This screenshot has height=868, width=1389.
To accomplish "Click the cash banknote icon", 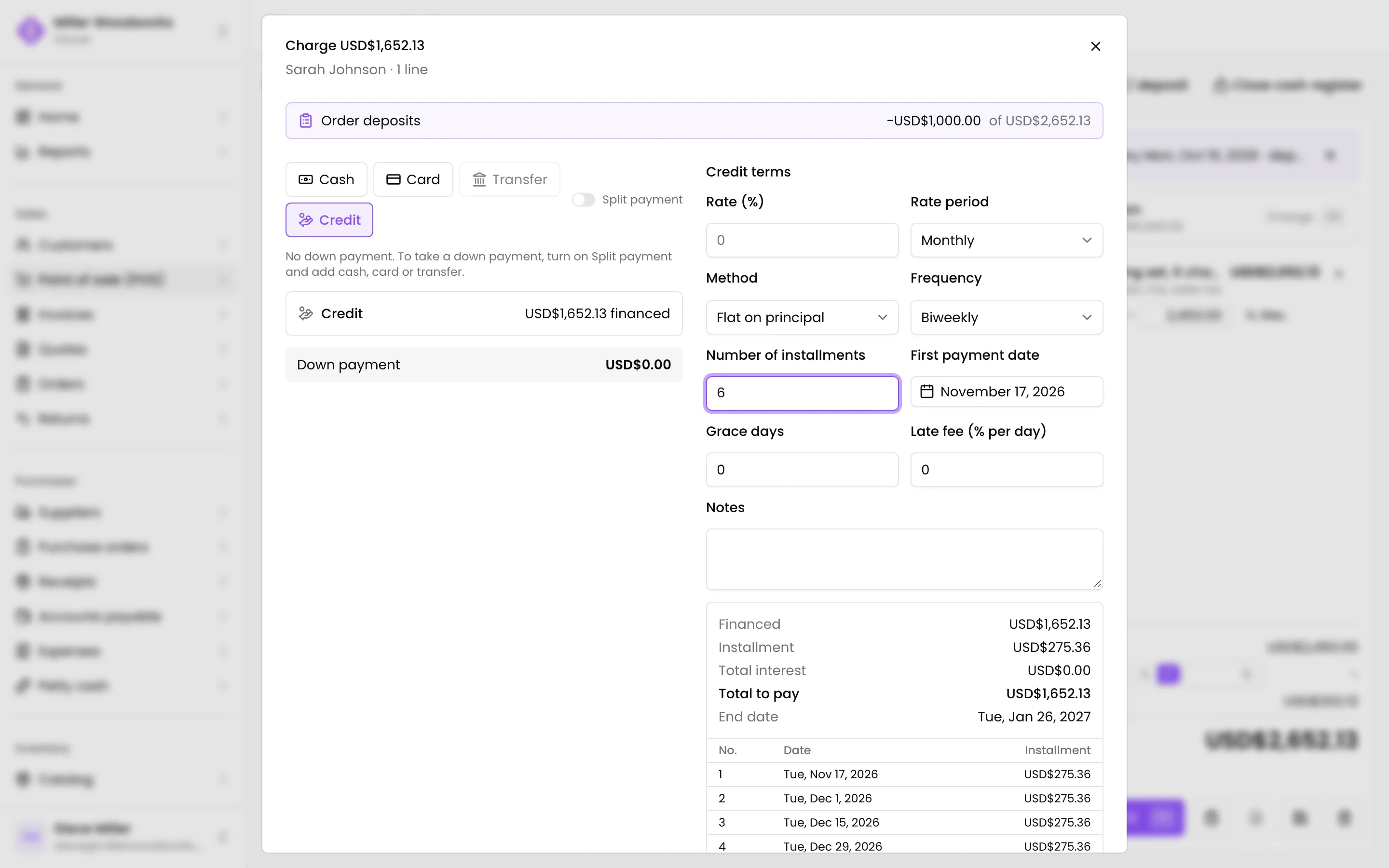I will (305, 180).
